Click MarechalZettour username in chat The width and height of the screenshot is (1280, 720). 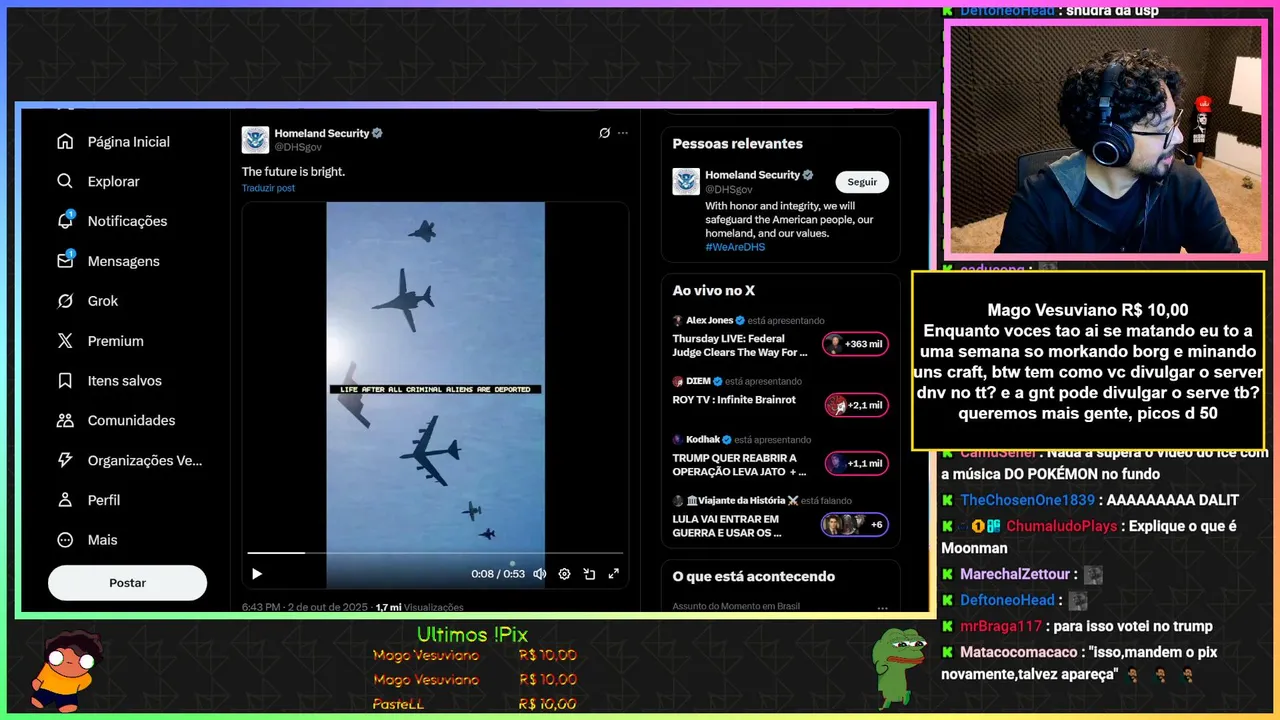click(1017, 574)
